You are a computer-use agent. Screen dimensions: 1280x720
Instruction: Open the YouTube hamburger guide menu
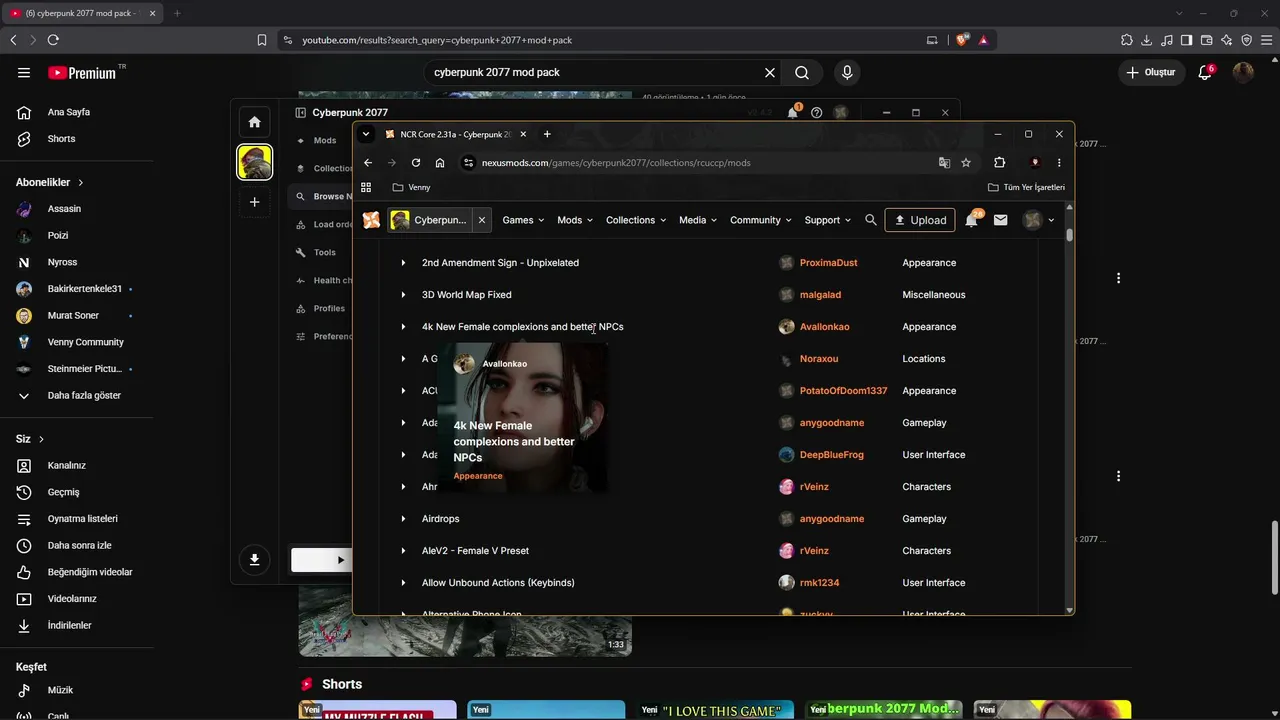point(24,72)
